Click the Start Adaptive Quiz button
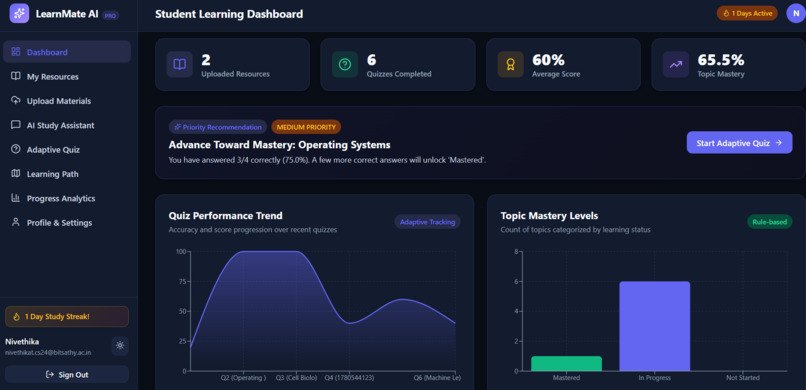Viewport: 806px width, 390px height. [x=739, y=143]
